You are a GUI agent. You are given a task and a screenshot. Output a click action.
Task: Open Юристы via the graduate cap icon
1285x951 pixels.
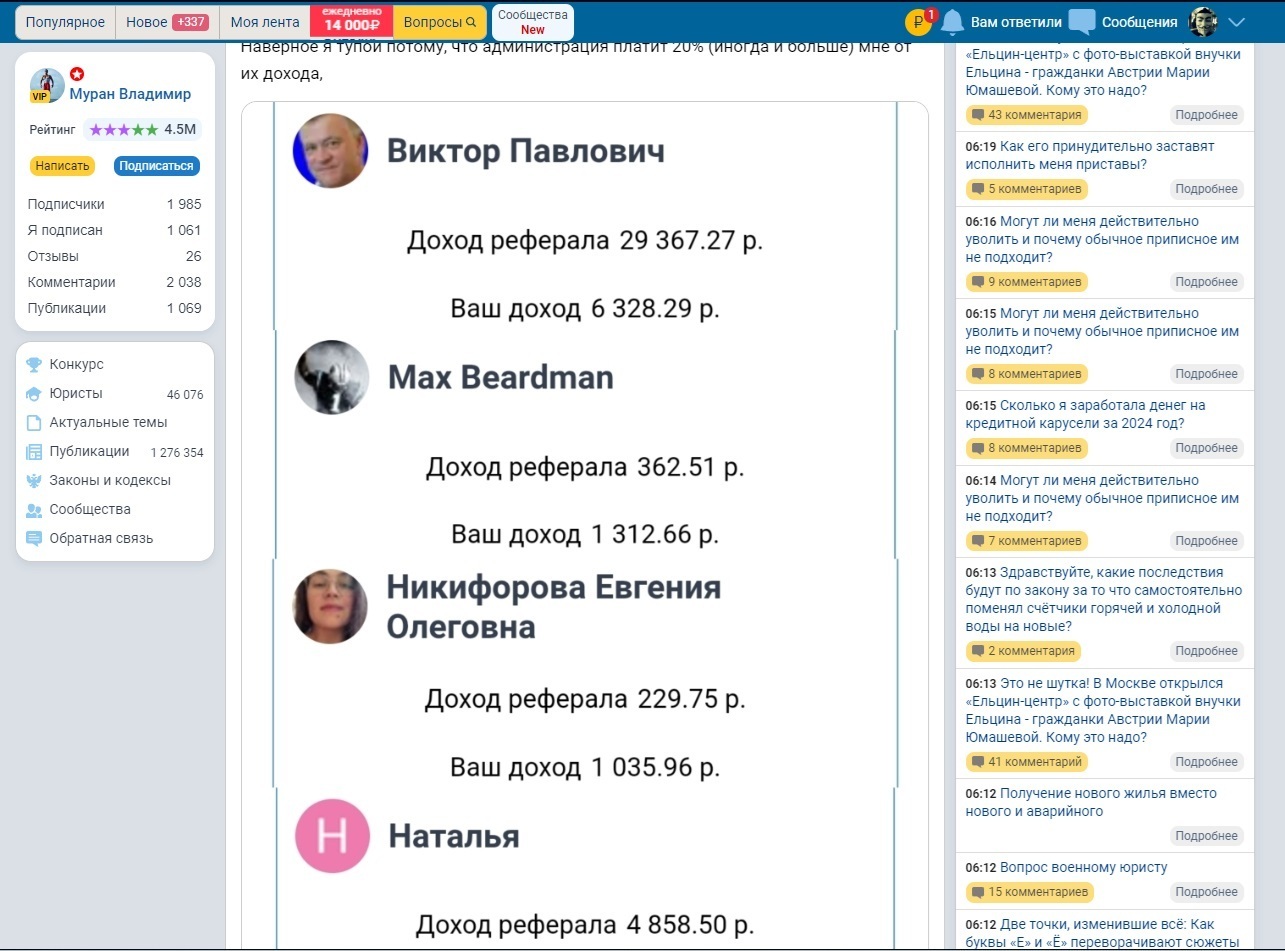point(33,393)
